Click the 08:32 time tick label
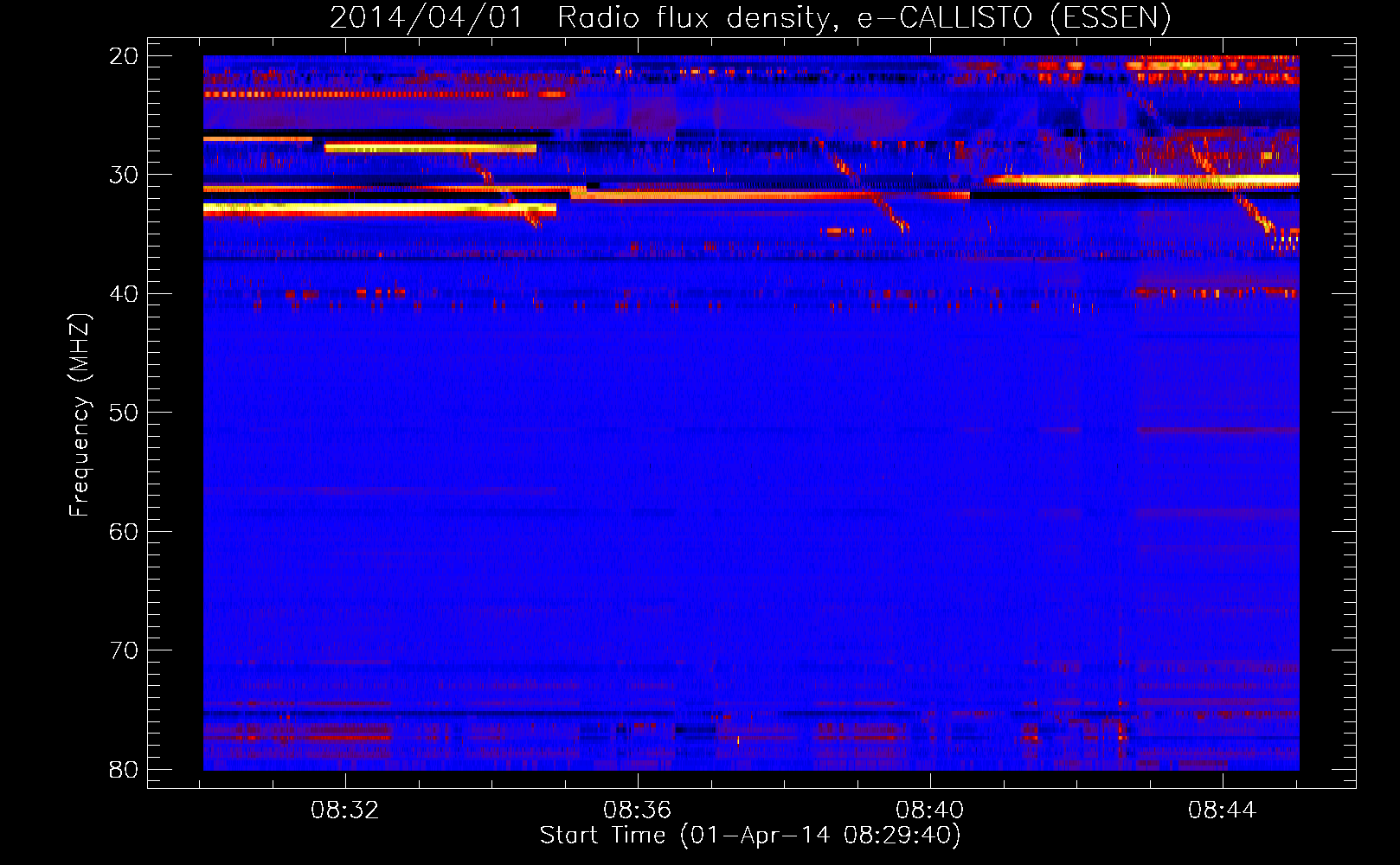The width and height of the screenshot is (1400, 865). (x=345, y=811)
